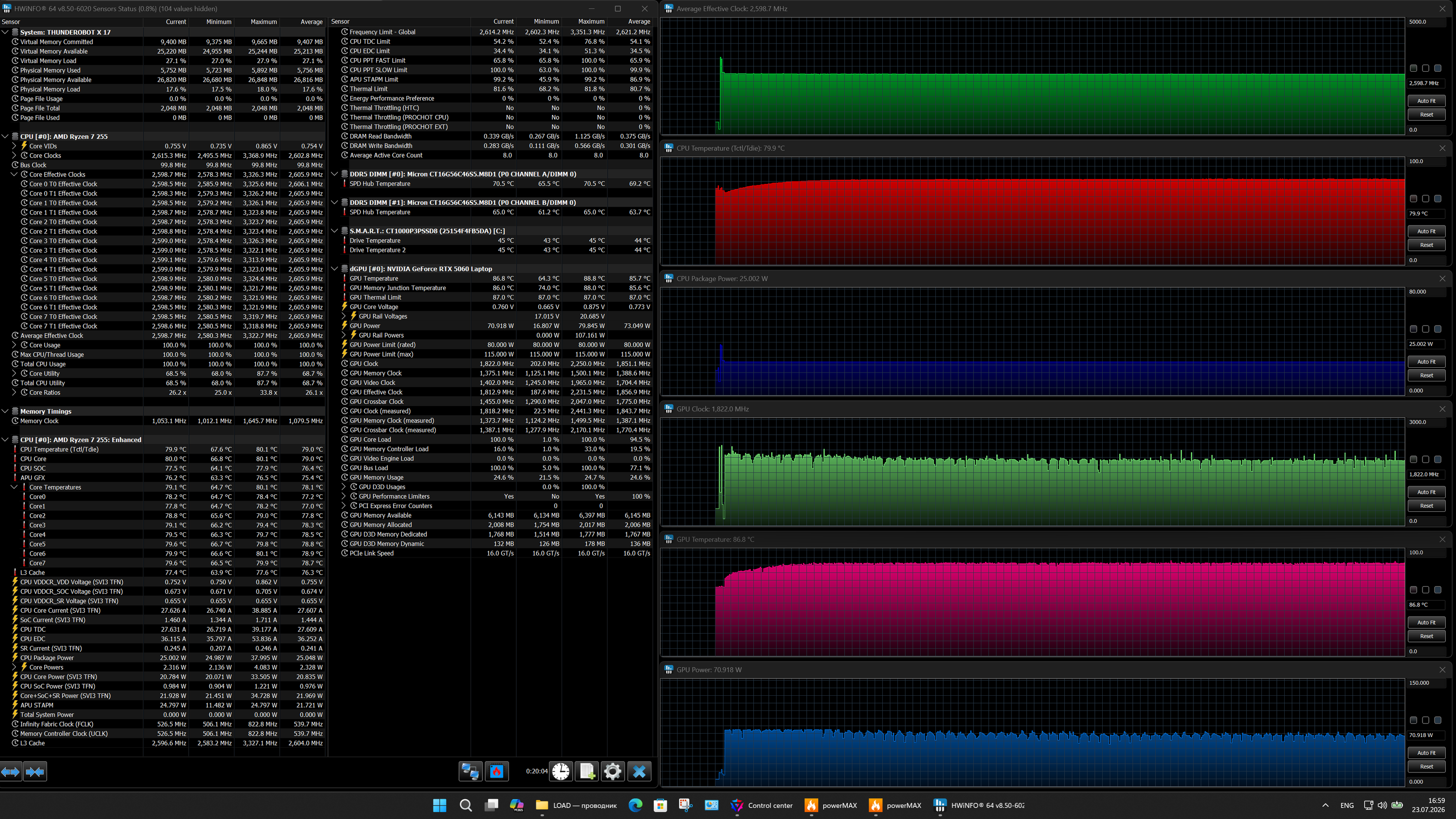
Task: Click the right-pane Average column header
Action: (630, 22)
